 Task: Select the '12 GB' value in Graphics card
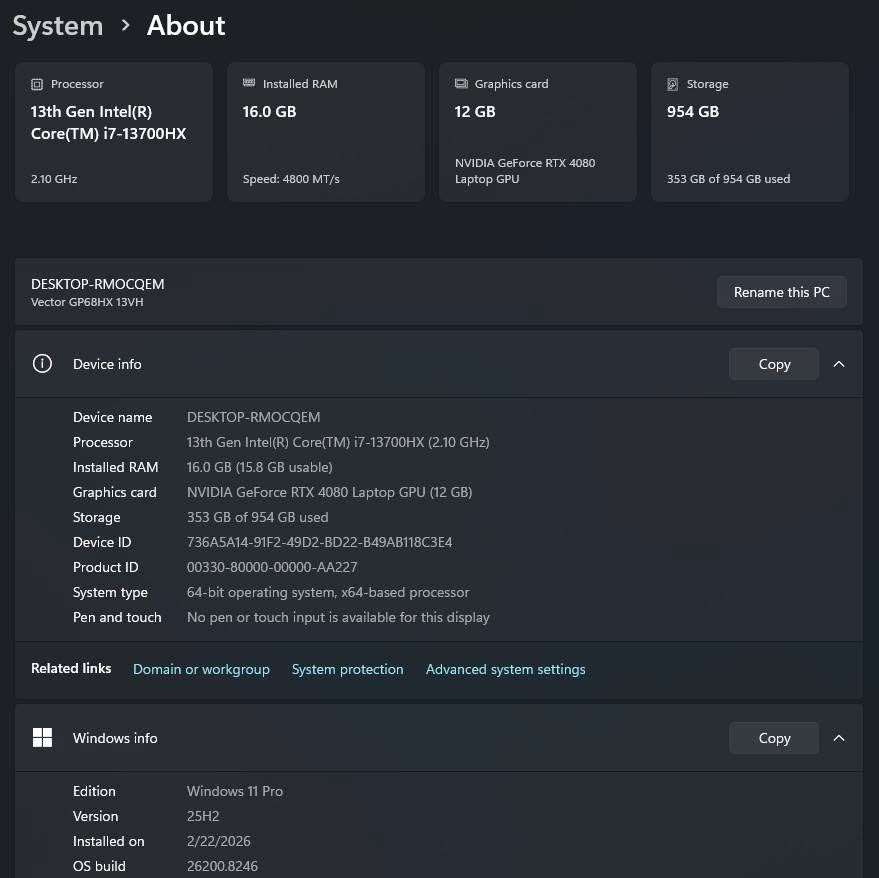475,112
